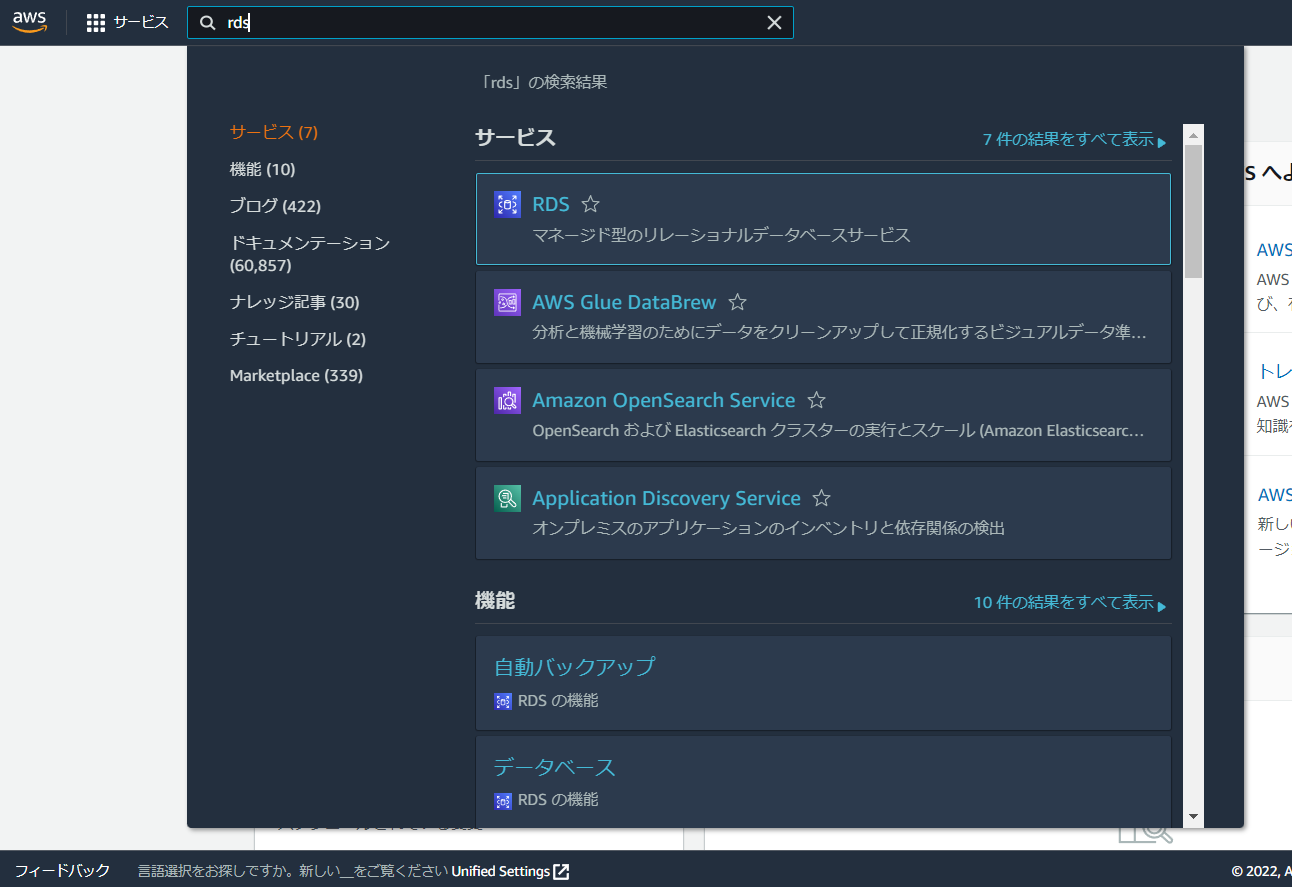Viewport: 1292px width, 887px height.
Task: Favorite AWS Glue DataBrew with star
Action: 738,302
